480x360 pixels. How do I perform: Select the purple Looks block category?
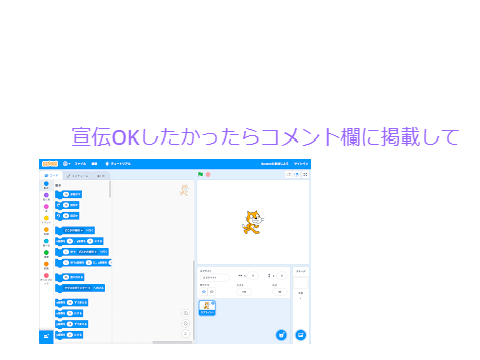coord(46,197)
